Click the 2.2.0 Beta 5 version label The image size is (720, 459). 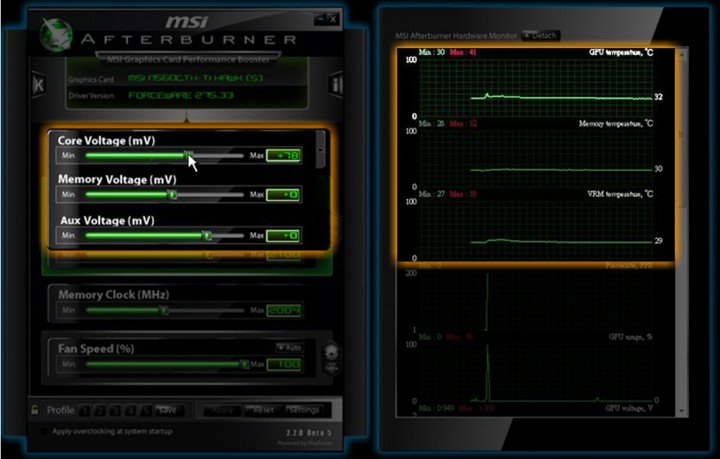[309, 433]
